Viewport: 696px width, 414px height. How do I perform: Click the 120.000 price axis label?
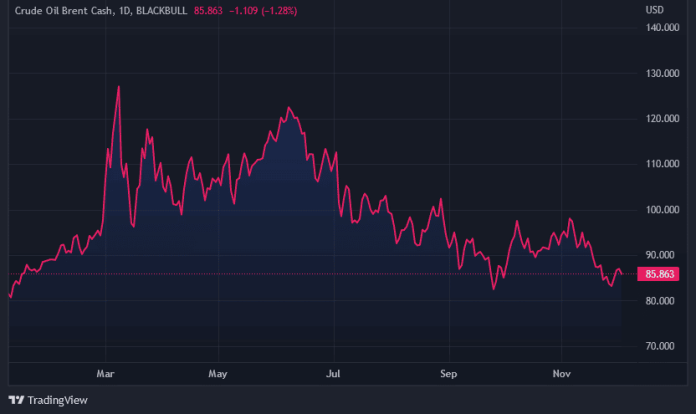pos(663,119)
